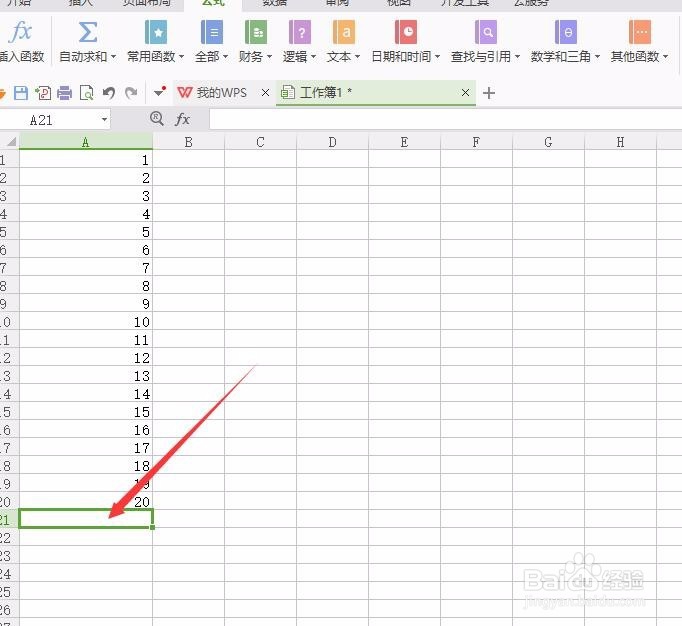Select column C header
This screenshot has height=626, width=682.
point(261,142)
